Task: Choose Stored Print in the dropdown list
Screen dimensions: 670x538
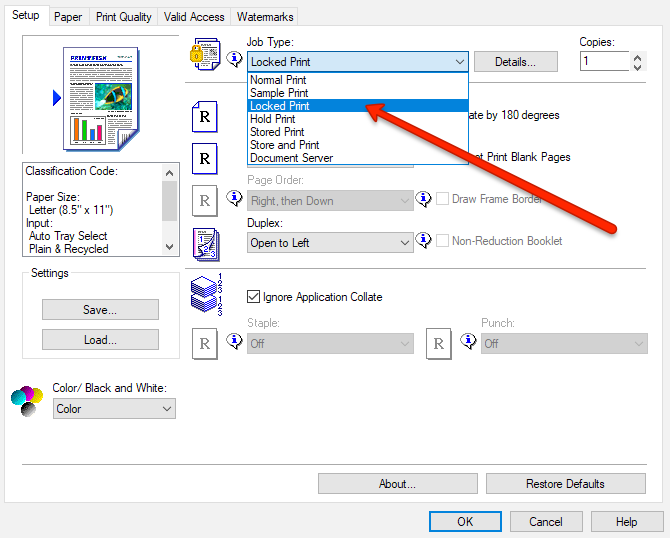Action: click(x=277, y=132)
